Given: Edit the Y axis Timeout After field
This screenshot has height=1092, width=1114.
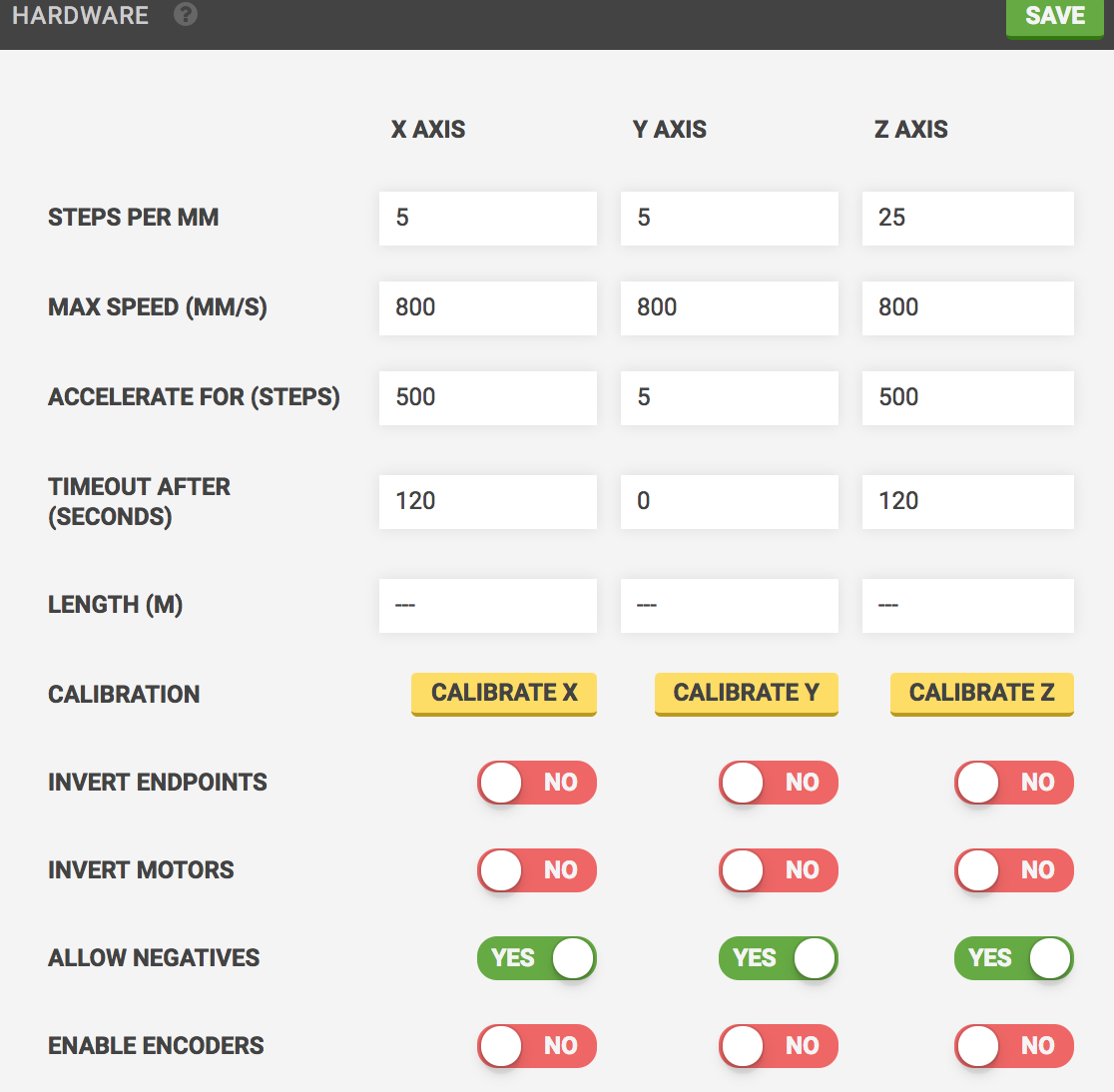Looking at the screenshot, I should [x=730, y=501].
